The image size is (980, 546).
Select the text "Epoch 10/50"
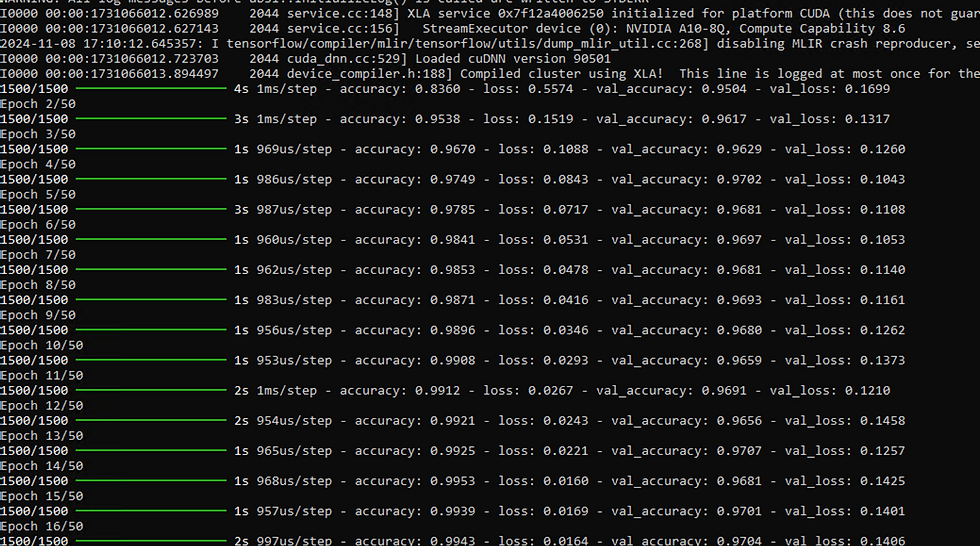tap(42, 345)
